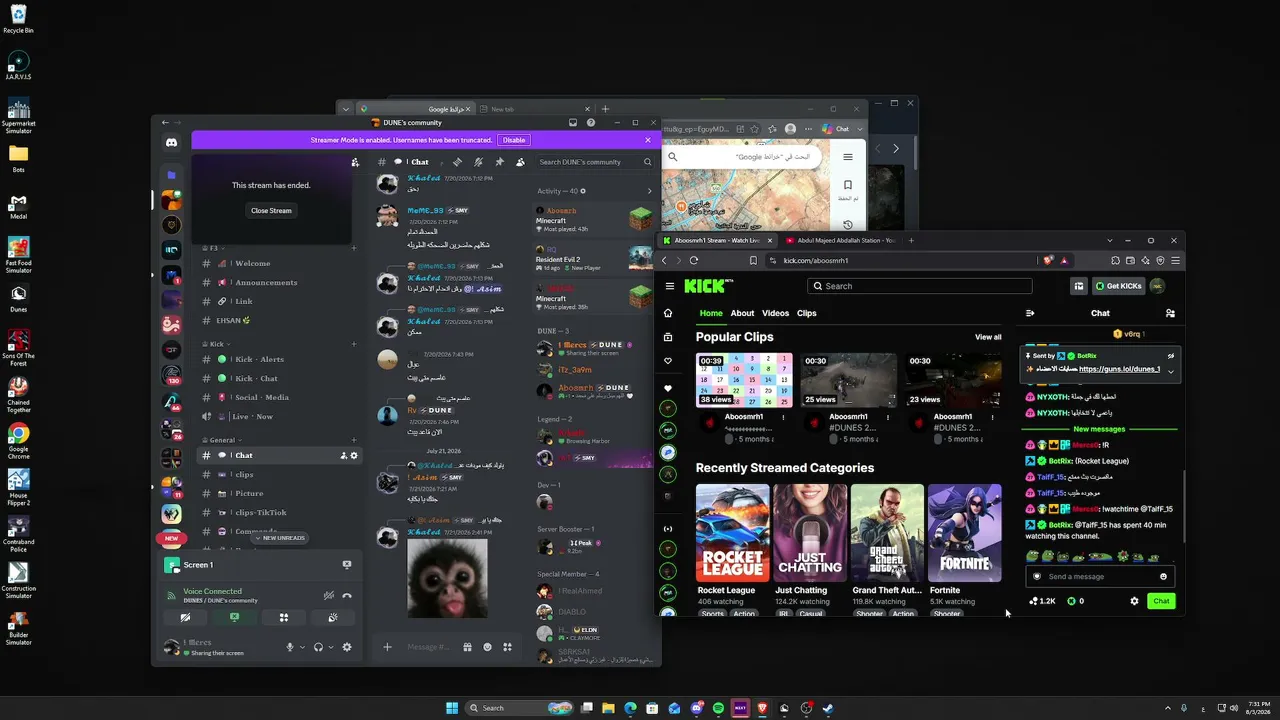Image resolution: width=1280 pixels, height=720 pixels.
Task: Open Steam from the Windows taskbar
Action: [x=828, y=708]
